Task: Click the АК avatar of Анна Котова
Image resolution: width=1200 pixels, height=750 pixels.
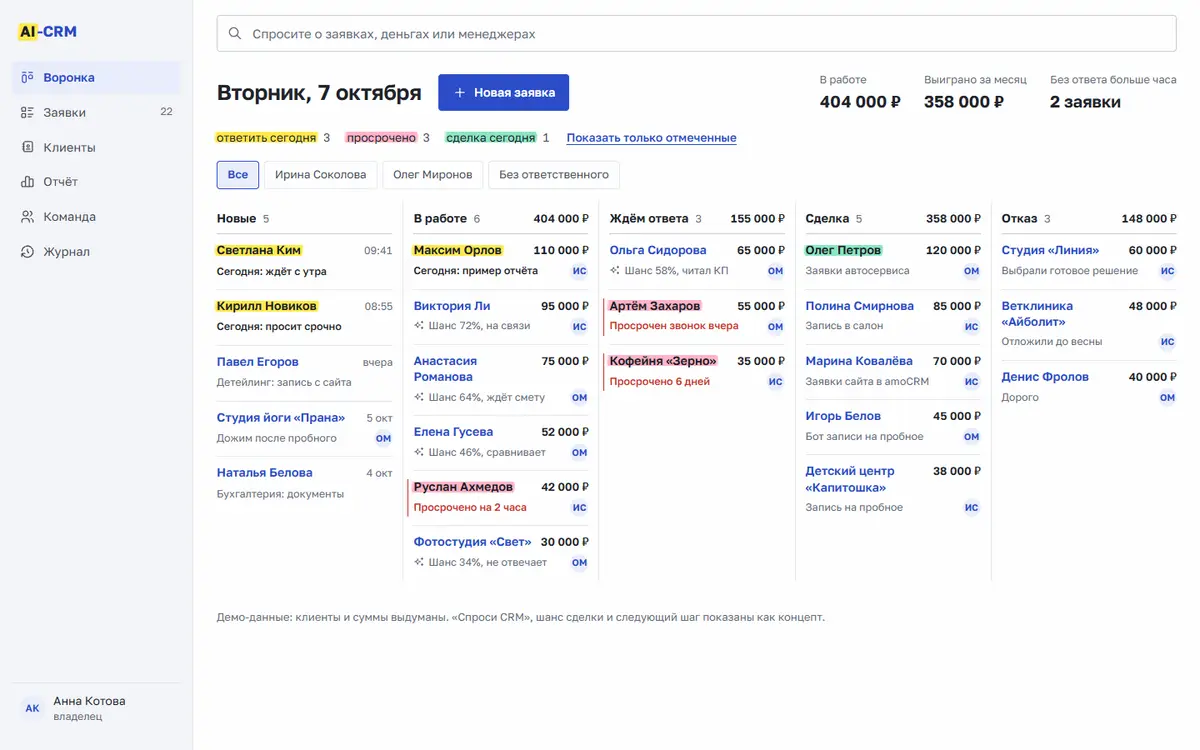Action: (32, 708)
